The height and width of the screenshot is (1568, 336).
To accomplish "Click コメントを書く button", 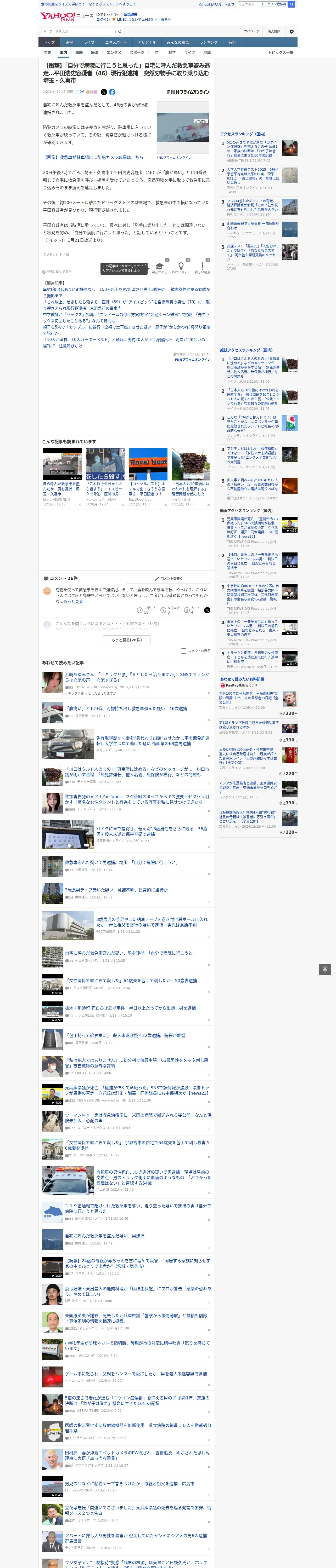I will pos(168,578).
